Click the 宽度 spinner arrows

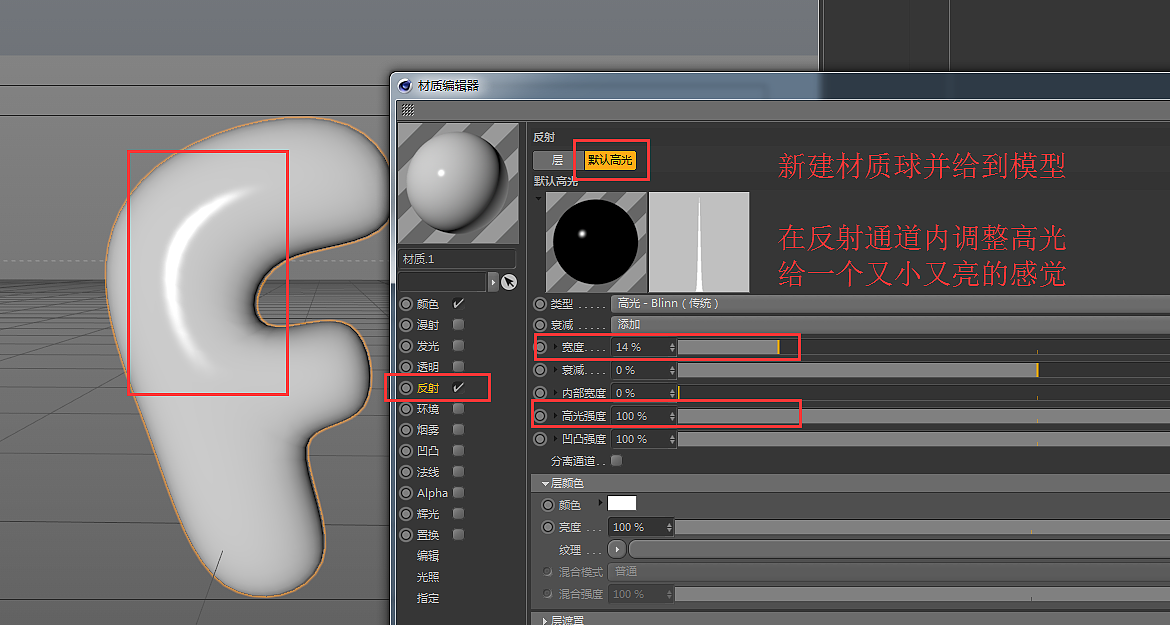pos(672,347)
